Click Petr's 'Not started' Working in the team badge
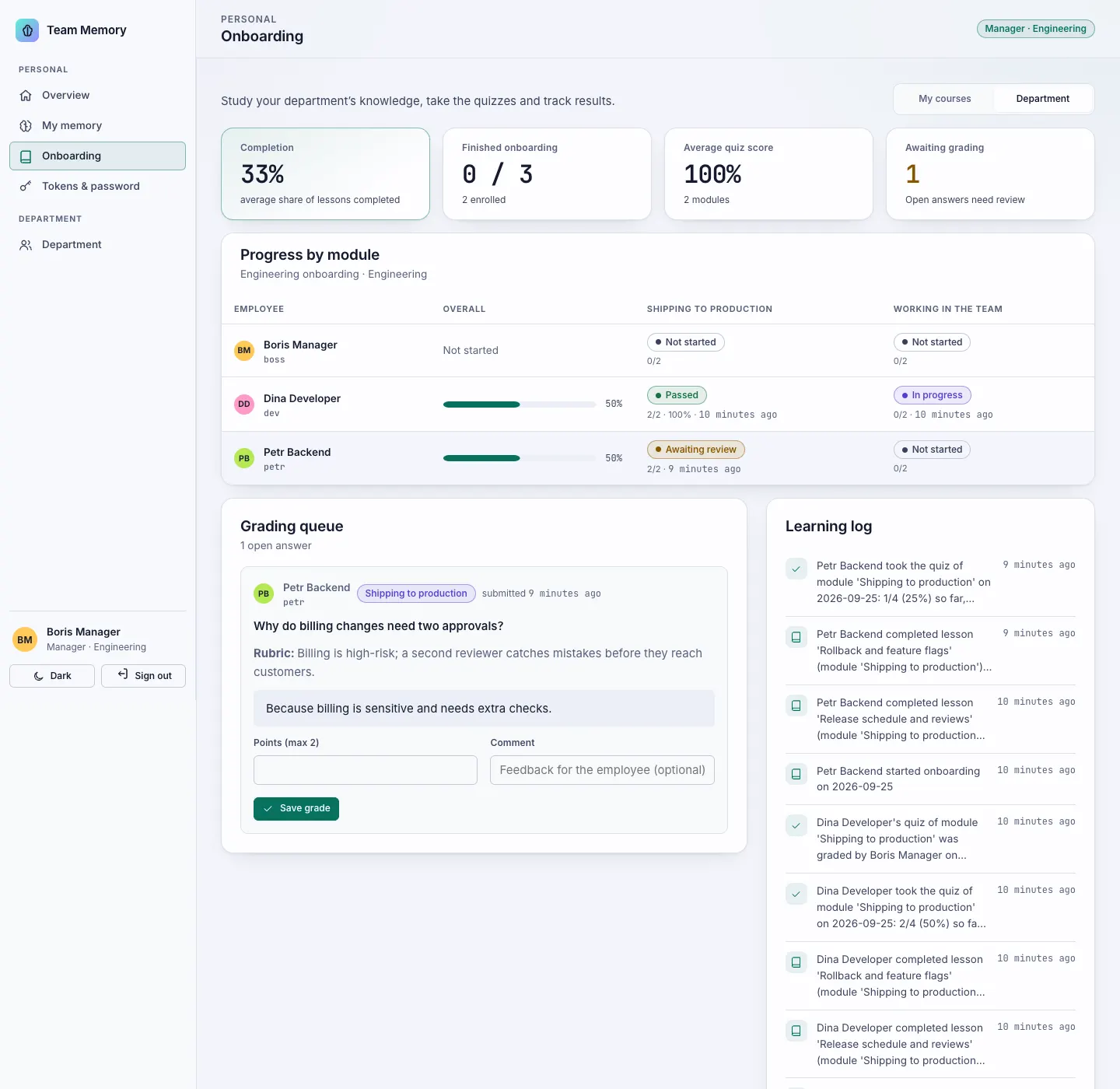1120x1089 pixels. click(x=932, y=450)
